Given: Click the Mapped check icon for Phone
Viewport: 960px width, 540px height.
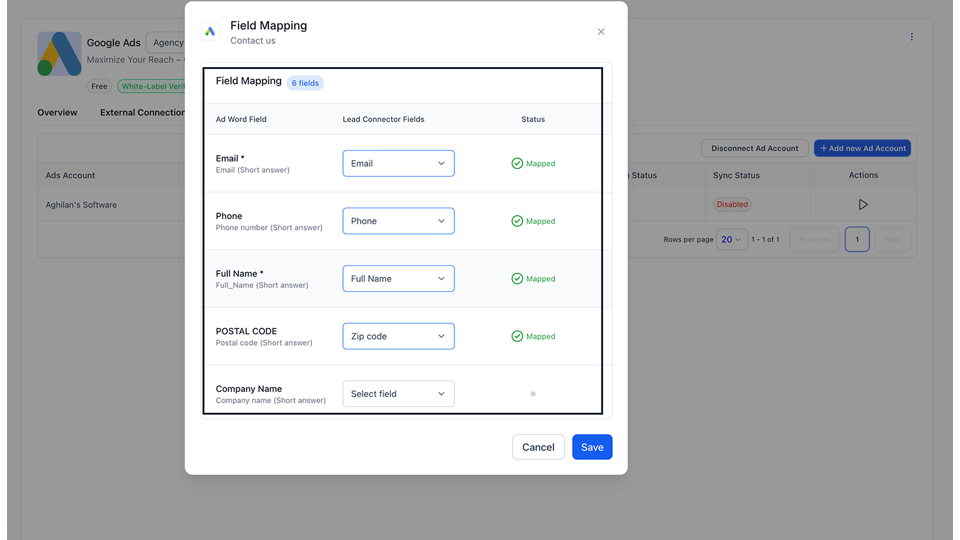Looking at the screenshot, I should point(517,221).
